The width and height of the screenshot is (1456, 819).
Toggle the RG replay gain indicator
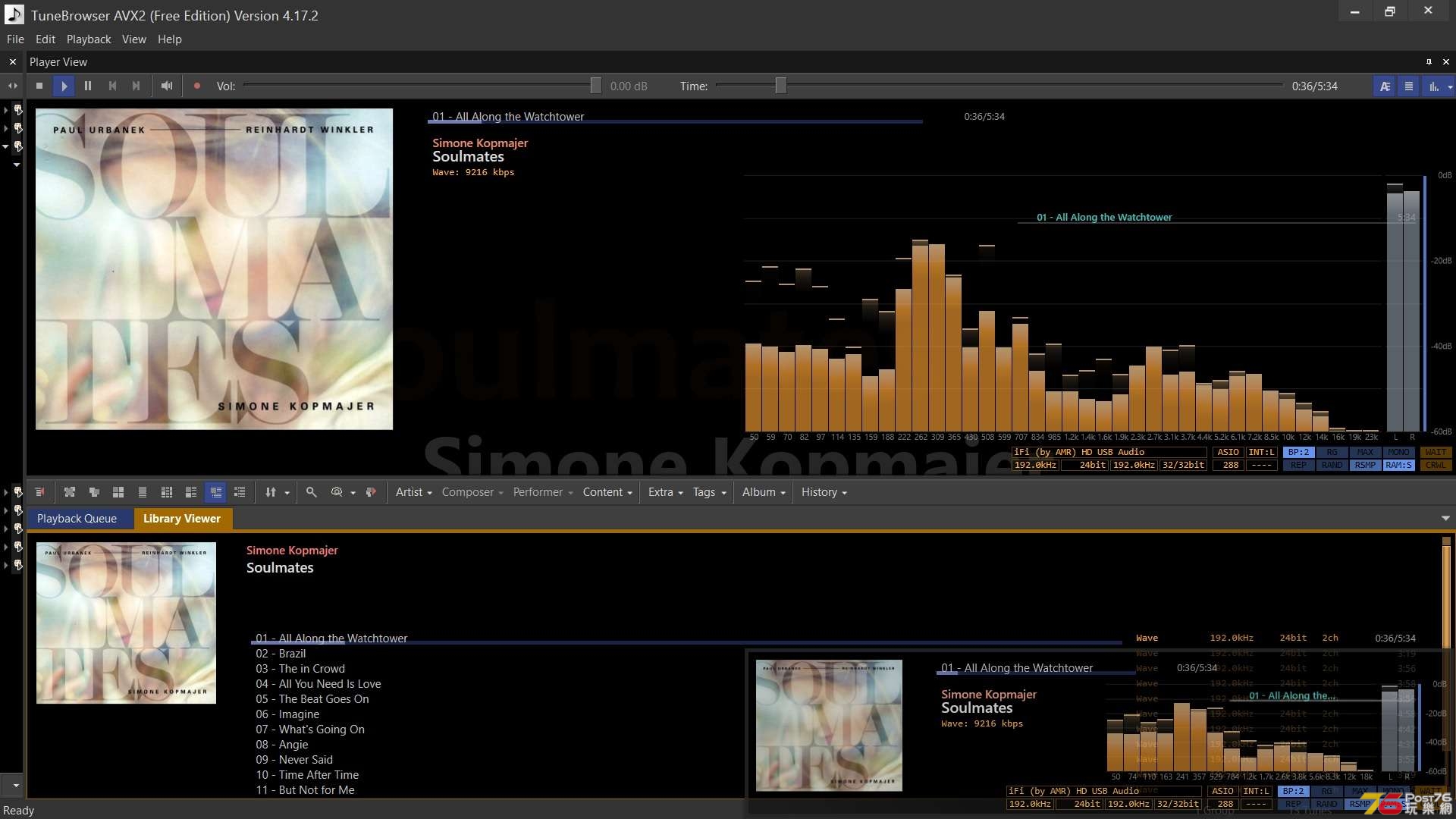point(1332,452)
